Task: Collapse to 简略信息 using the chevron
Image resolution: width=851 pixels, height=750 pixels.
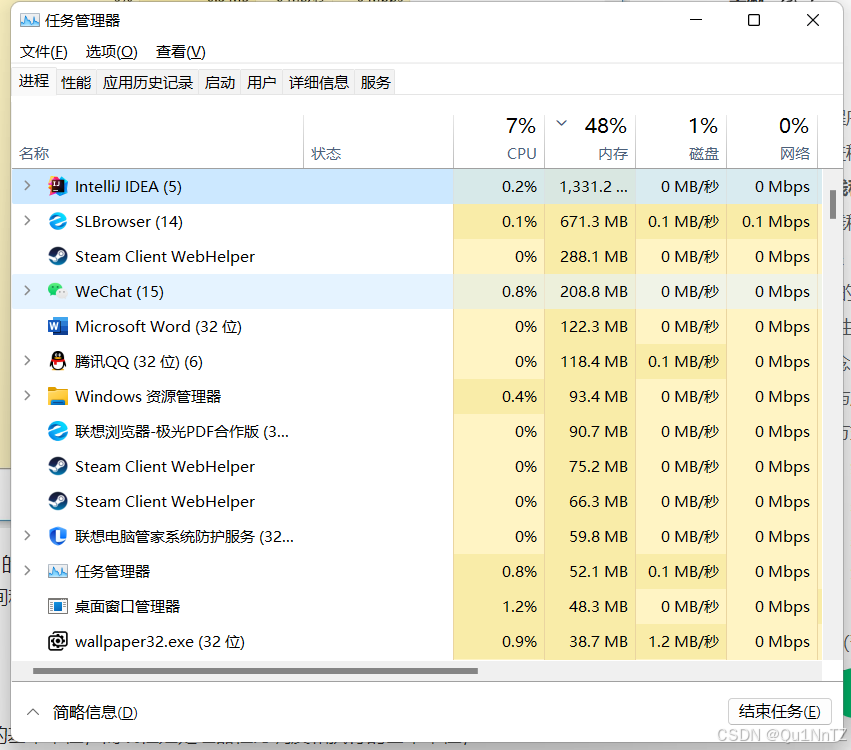Action: pyautogui.click(x=33, y=711)
